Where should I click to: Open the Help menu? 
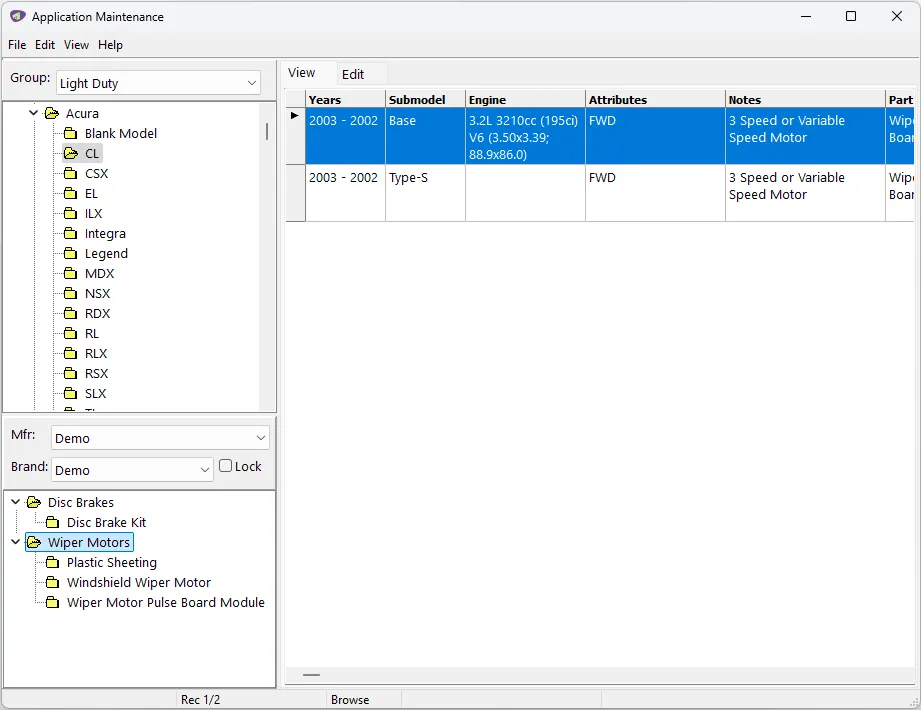110,45
